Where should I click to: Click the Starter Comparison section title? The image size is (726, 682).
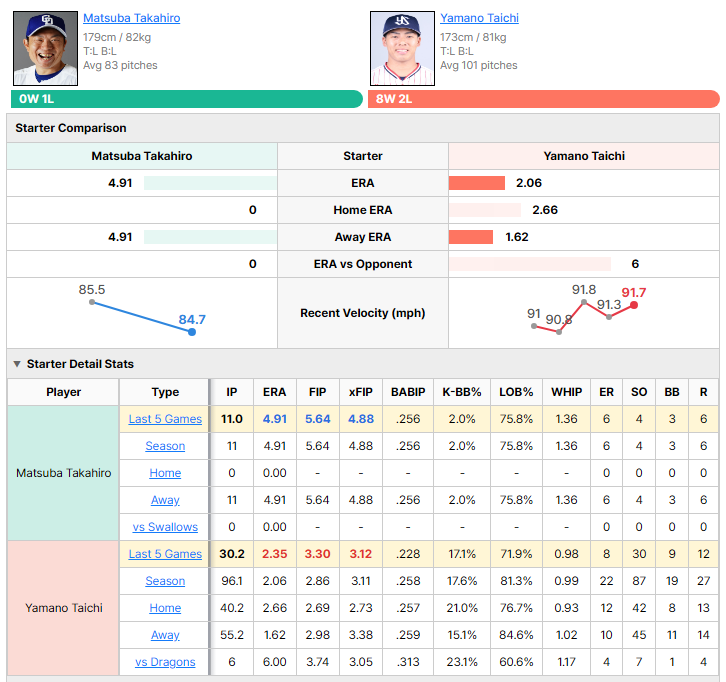point(71,128)
